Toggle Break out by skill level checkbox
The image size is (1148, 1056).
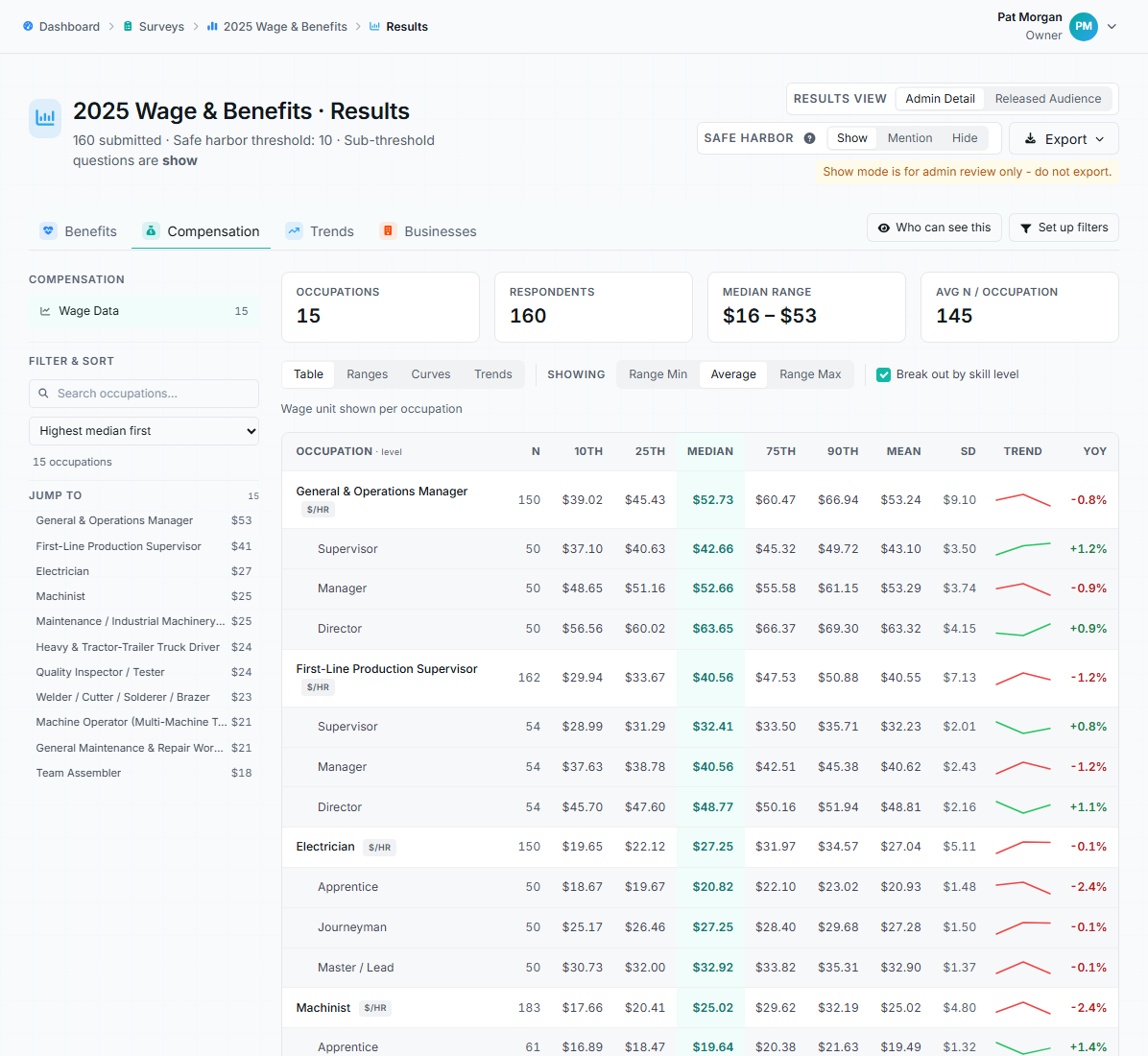point(884,375)
